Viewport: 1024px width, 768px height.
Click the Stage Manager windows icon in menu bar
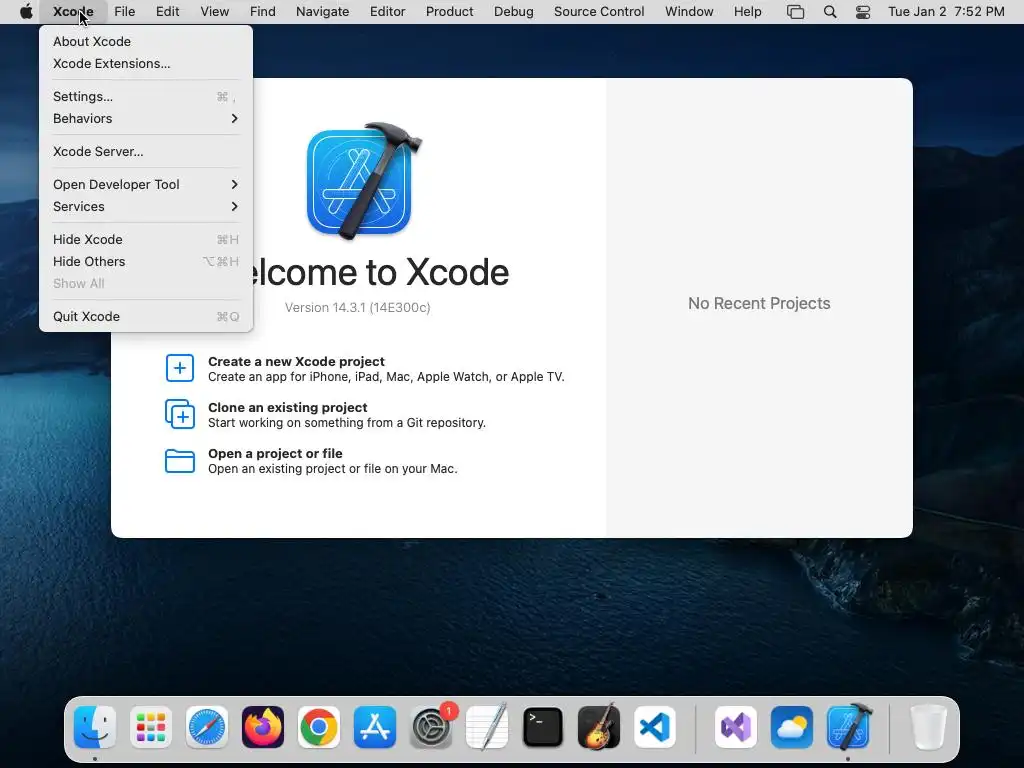[795, 11]
